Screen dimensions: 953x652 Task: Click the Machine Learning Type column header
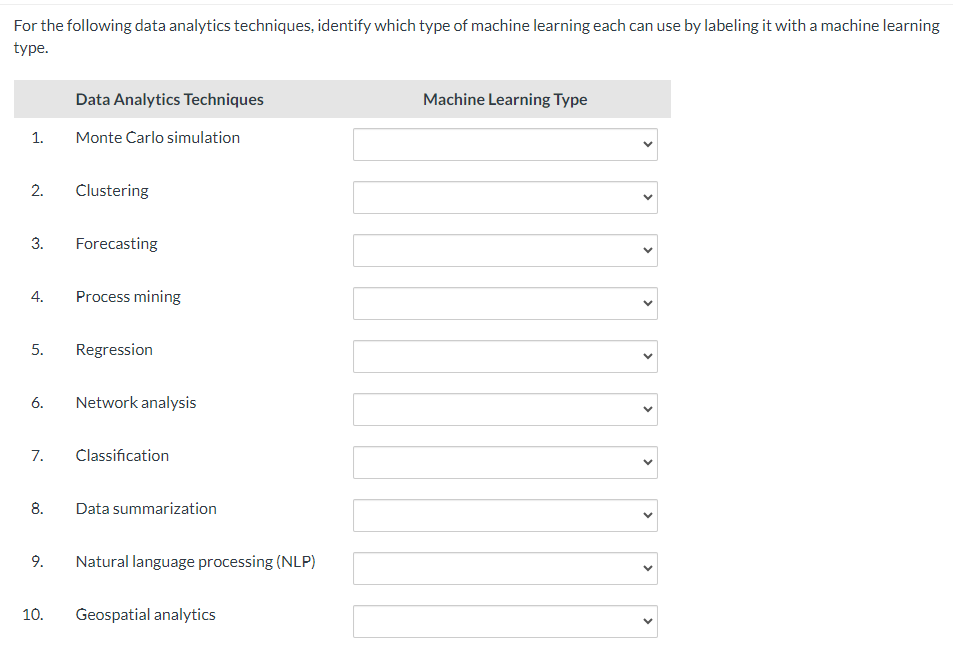504,99
